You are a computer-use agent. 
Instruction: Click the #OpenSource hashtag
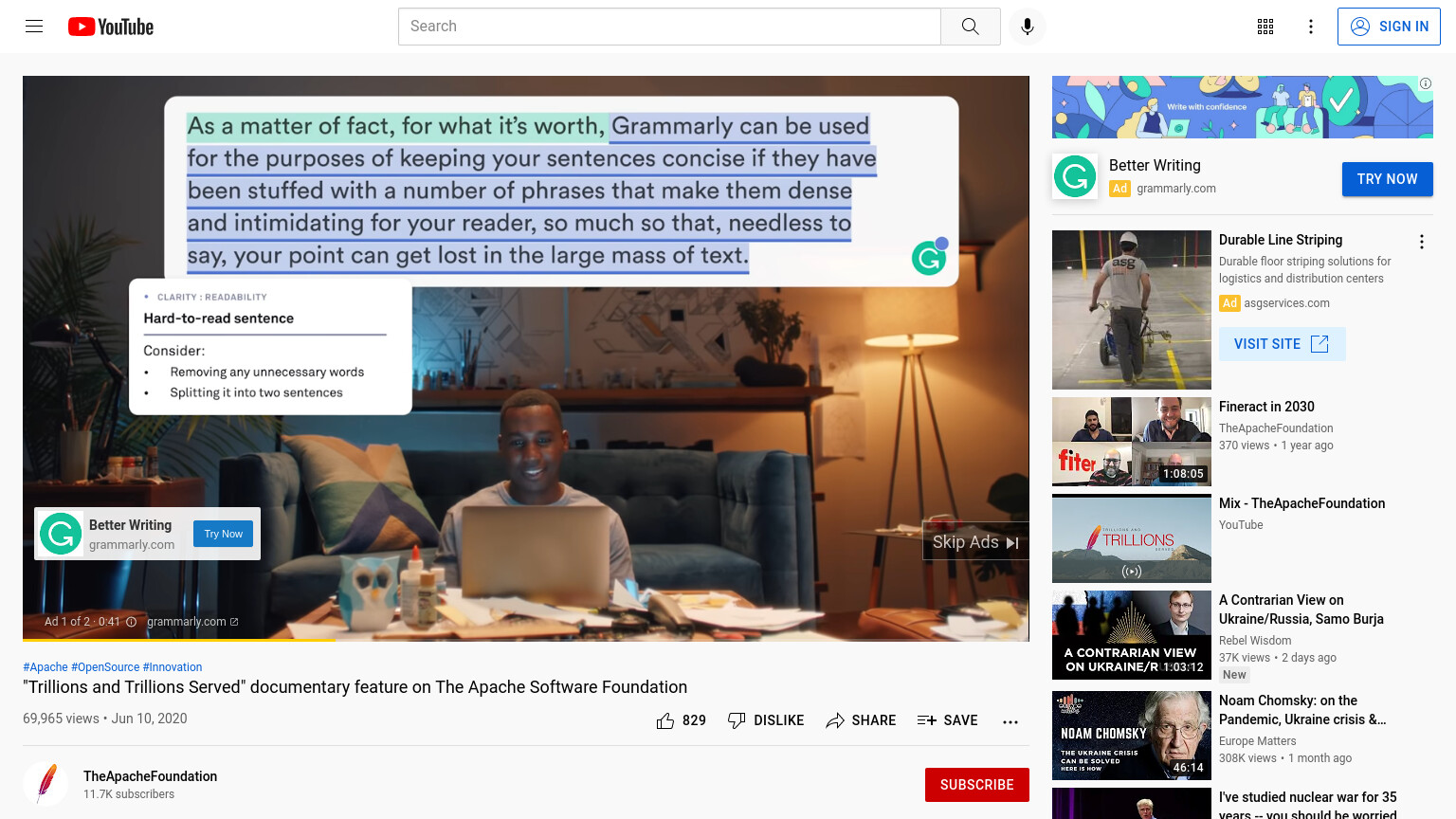point(105,667)
